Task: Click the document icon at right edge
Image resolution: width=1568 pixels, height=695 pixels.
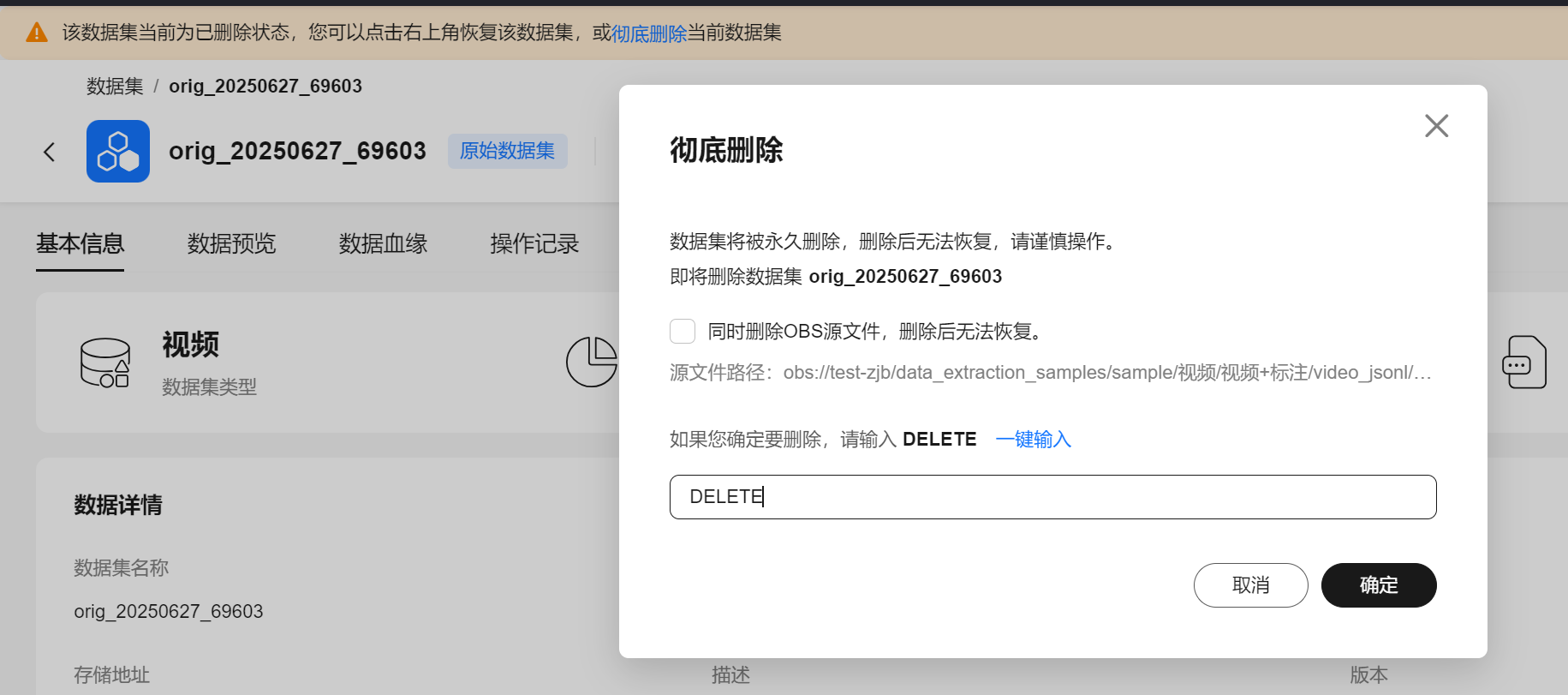Action: coord(1523,362)
